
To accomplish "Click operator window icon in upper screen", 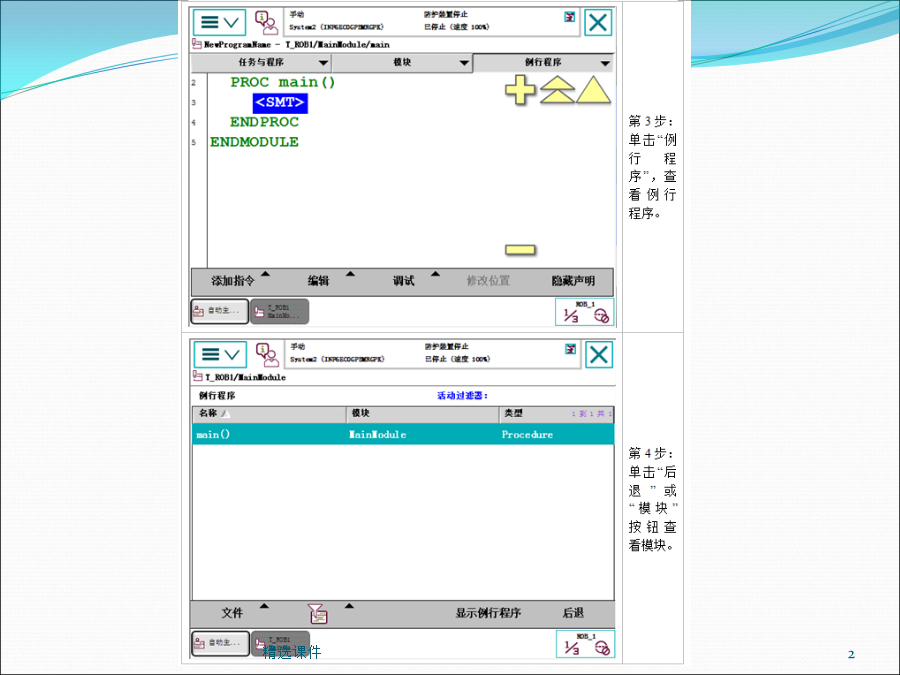I will tap(266, 22).
